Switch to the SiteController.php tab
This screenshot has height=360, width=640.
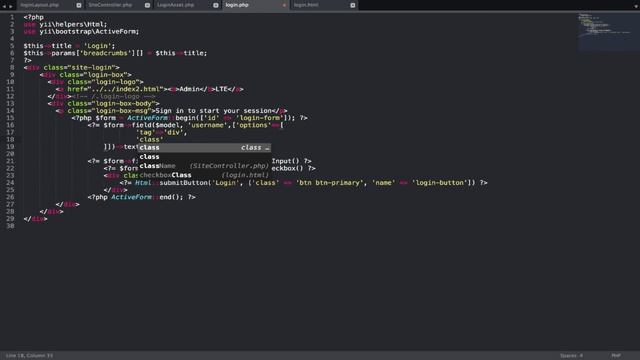(110, 5)
